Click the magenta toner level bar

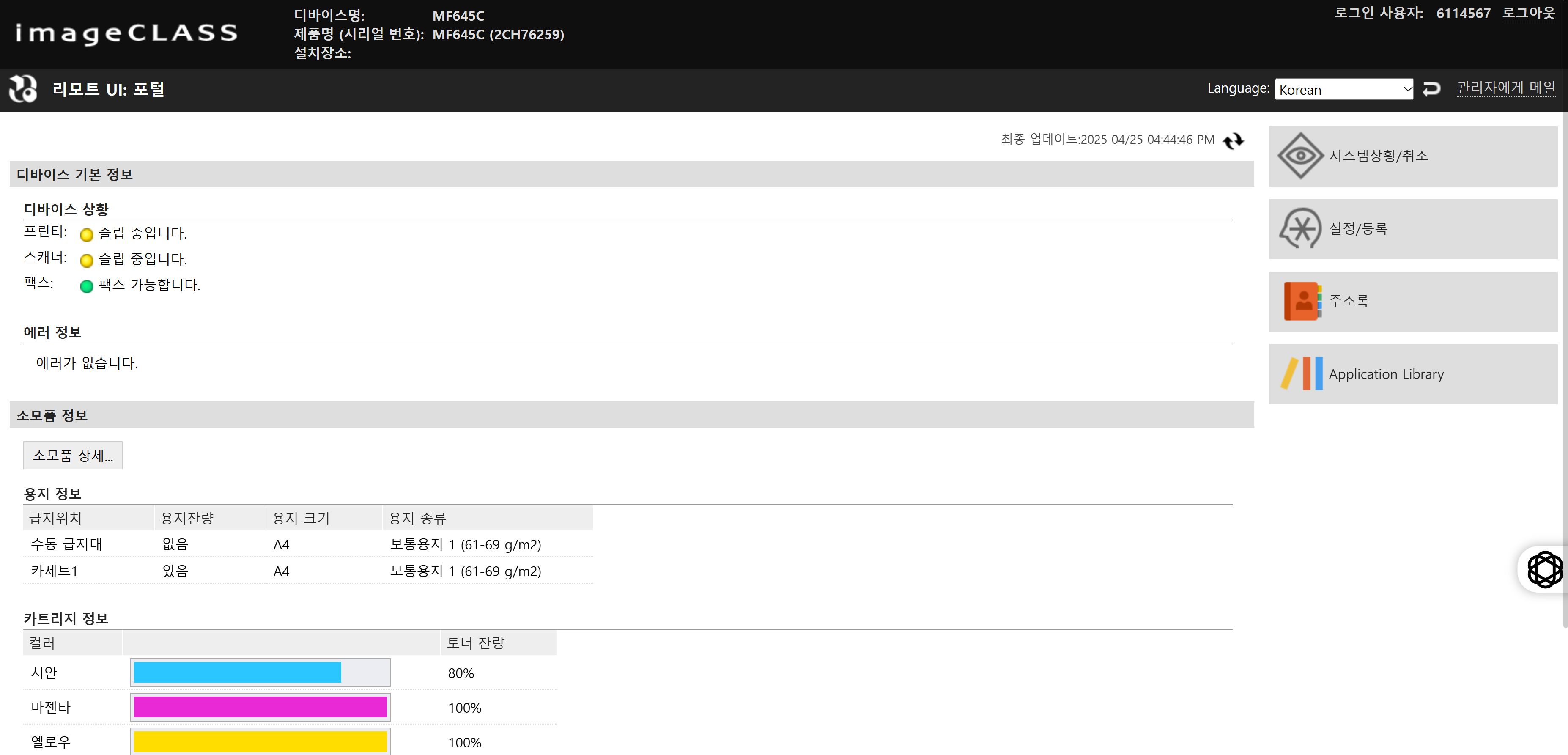[260, 707]
